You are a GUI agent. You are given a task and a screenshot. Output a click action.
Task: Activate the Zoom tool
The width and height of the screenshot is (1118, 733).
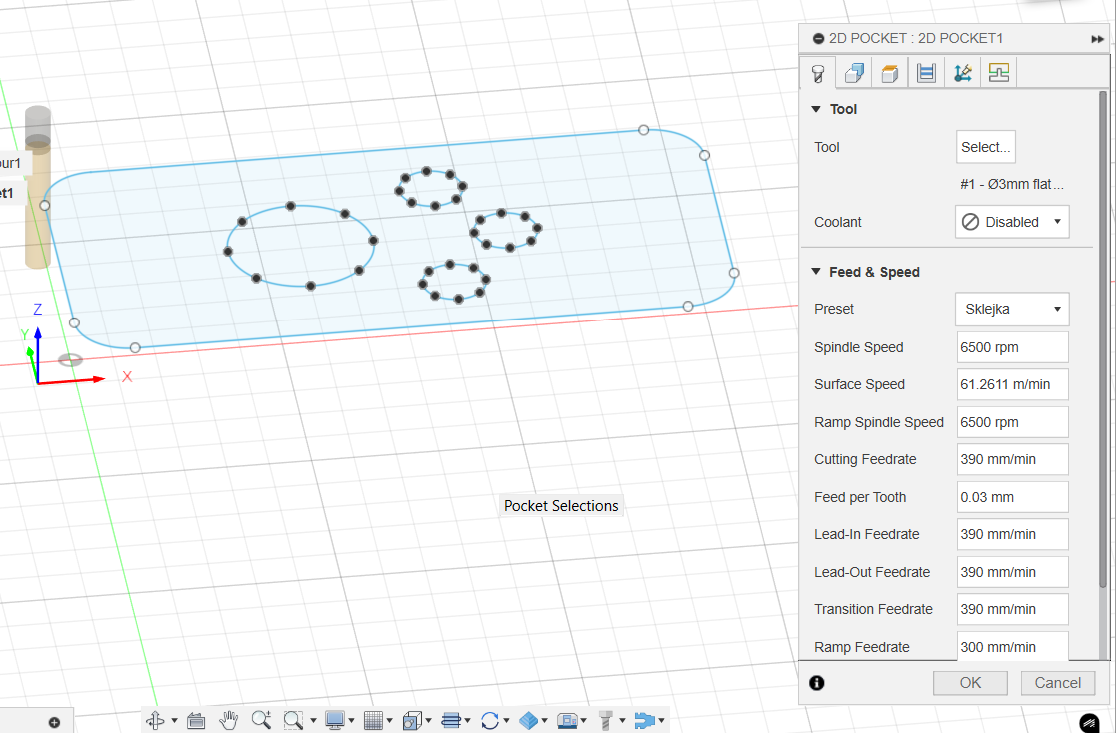(x=261, y=720)
